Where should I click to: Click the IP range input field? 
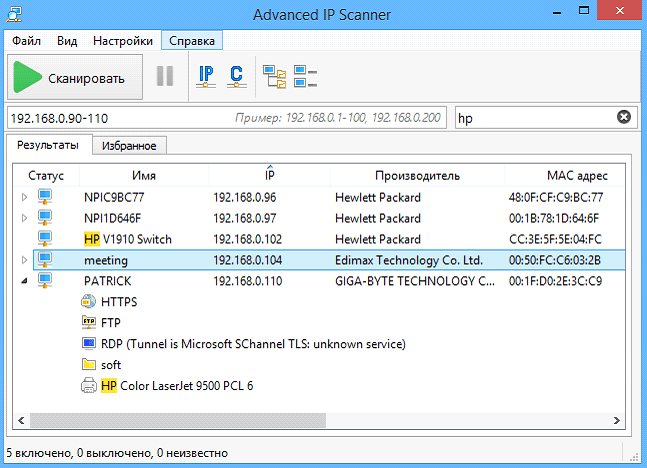pos(227,118)
